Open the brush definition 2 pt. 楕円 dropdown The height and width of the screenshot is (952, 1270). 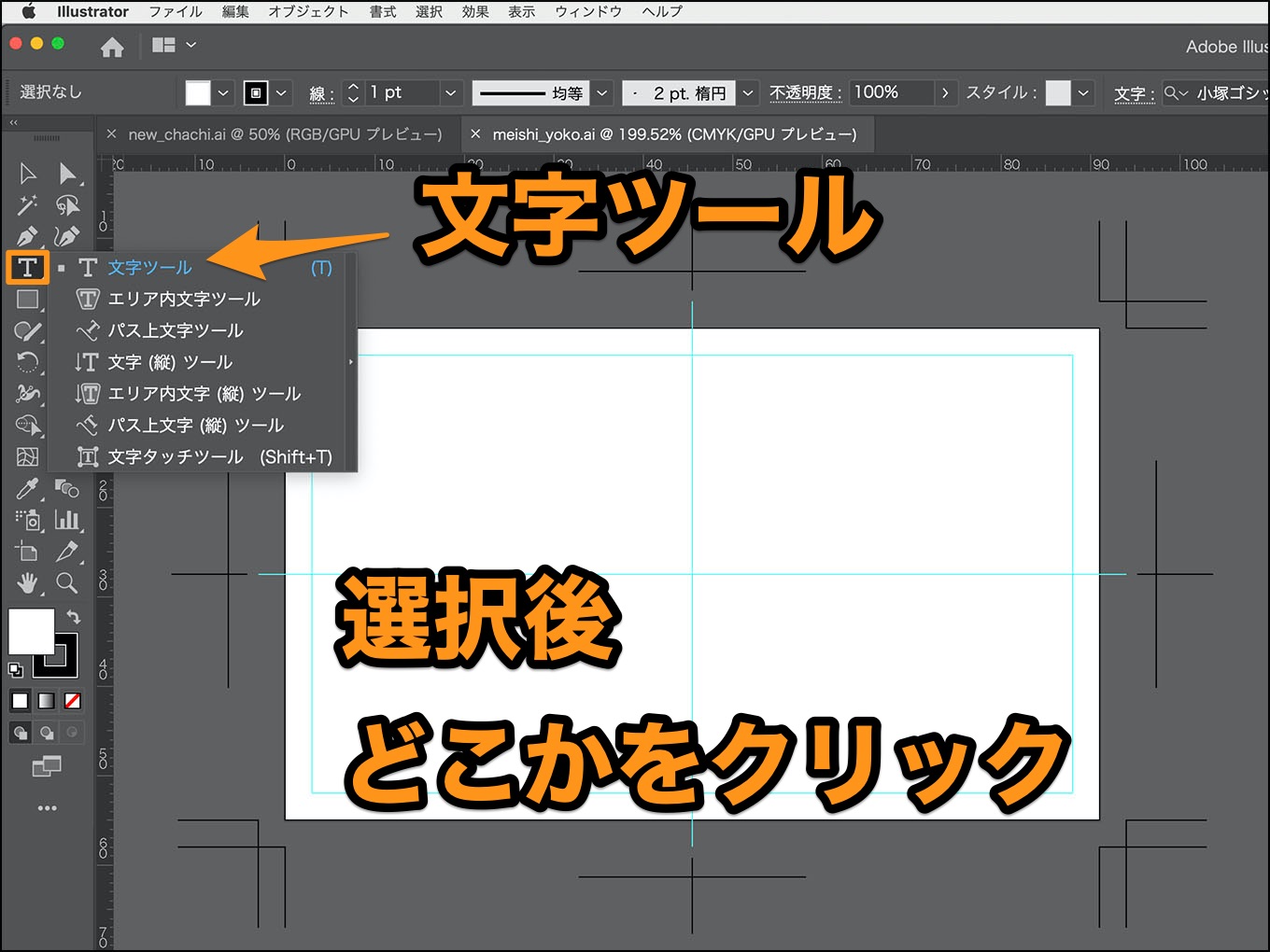[x=748, y=93]
